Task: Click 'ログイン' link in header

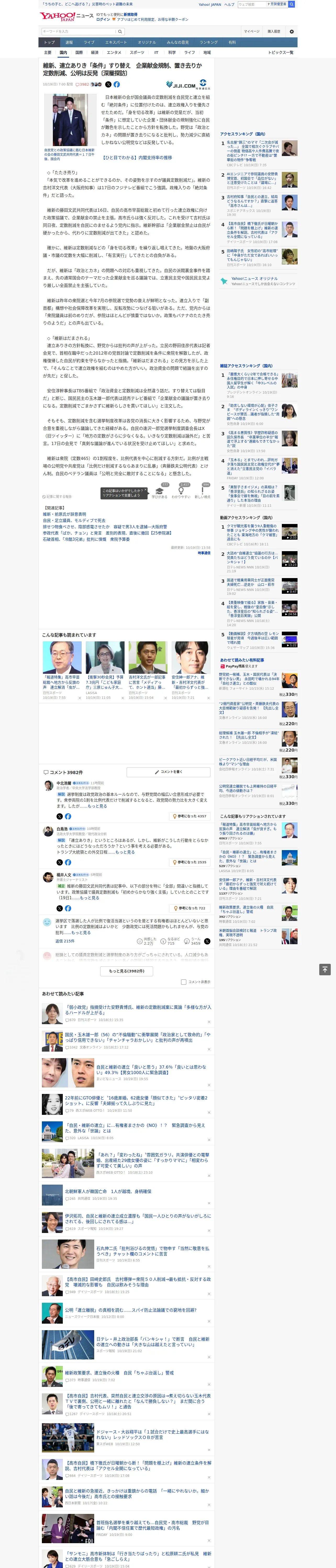Action: (x=103, y=20)
